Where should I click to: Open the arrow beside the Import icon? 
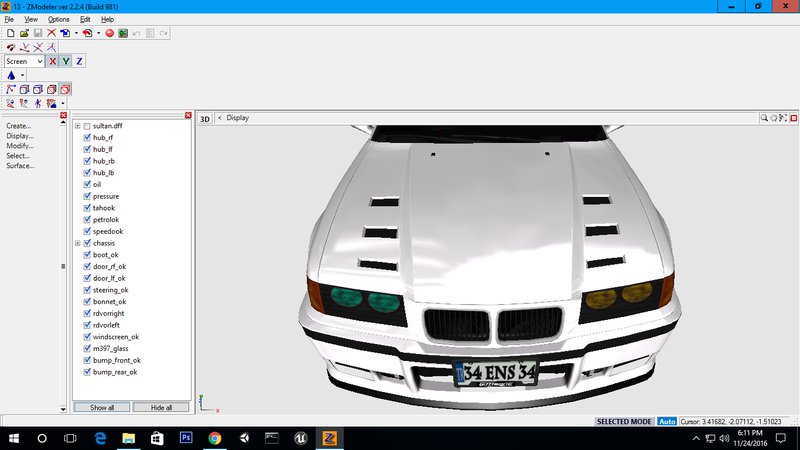(76, 33)
